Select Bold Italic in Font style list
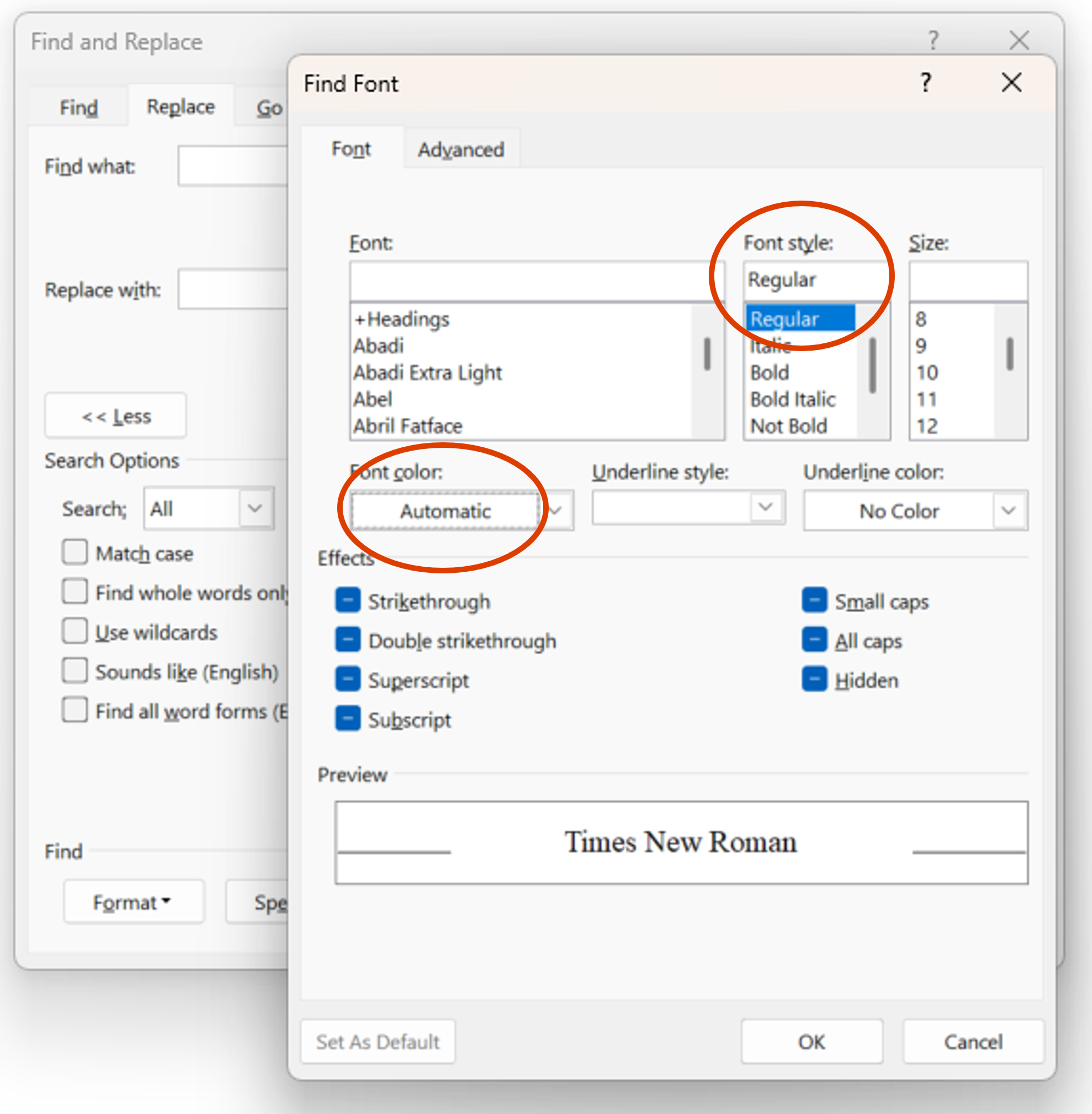1092x1114 pixels. point(793,399)
